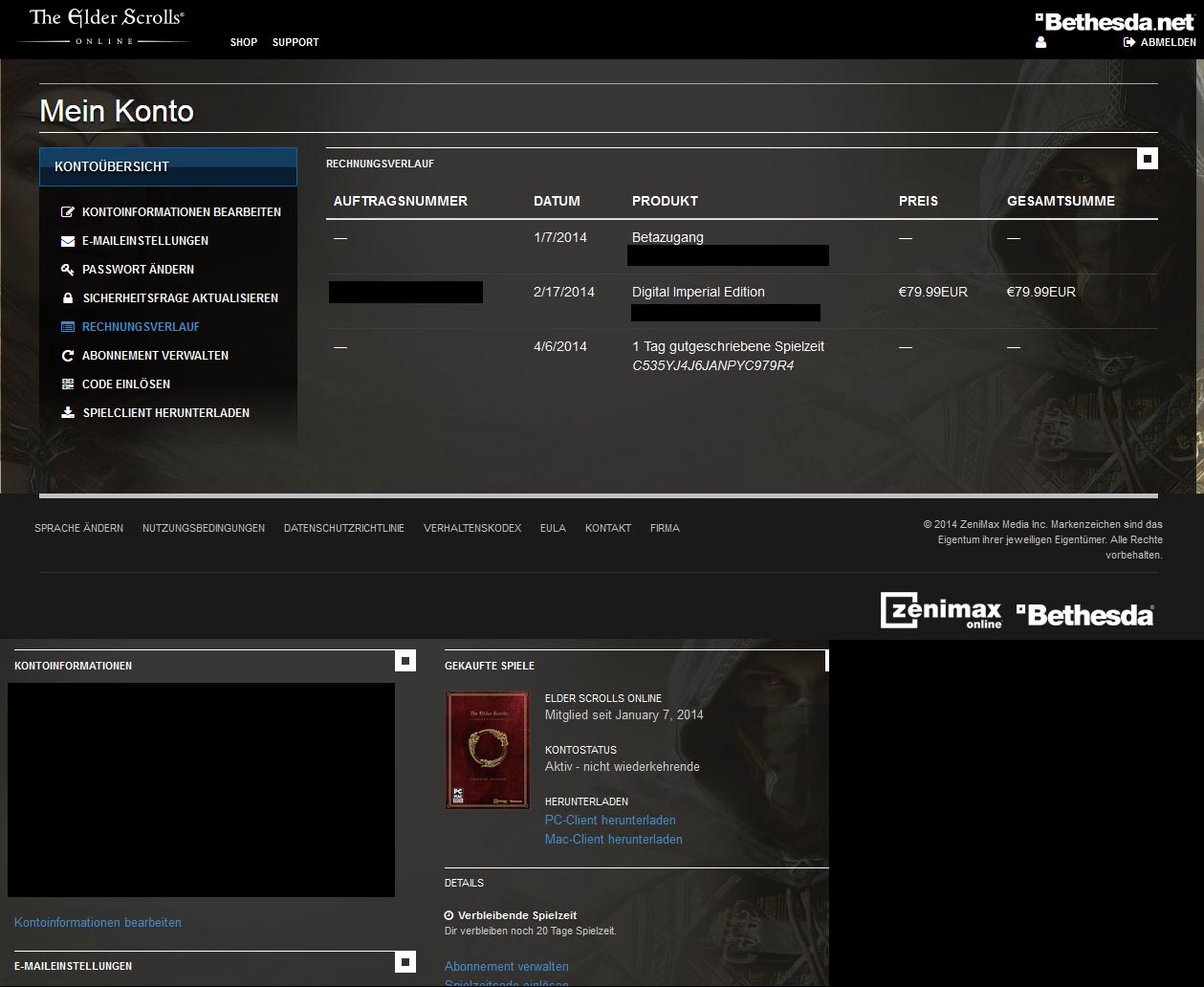Screen dimensions: 1204x987
Task: Open the Shop menu
Action: point(244,42)
